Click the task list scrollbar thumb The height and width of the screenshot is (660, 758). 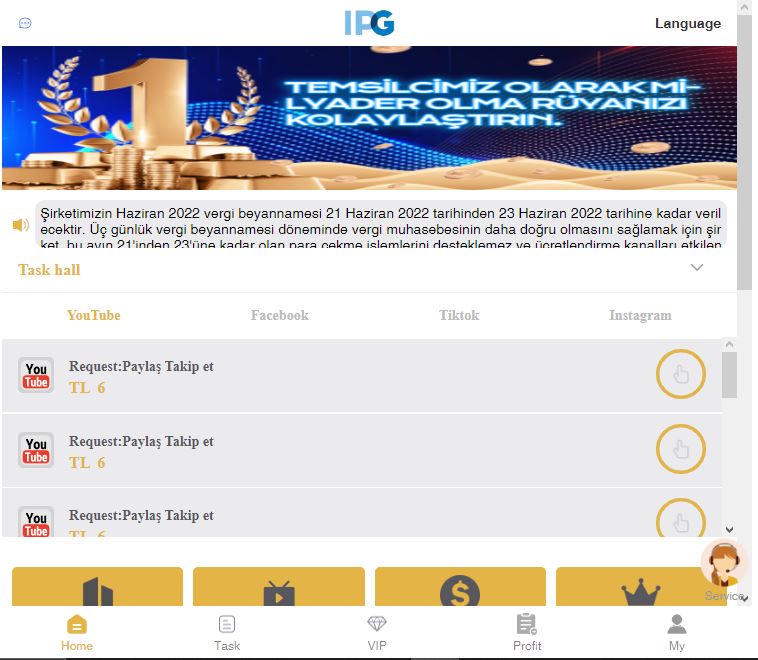(x=729, y=375)
